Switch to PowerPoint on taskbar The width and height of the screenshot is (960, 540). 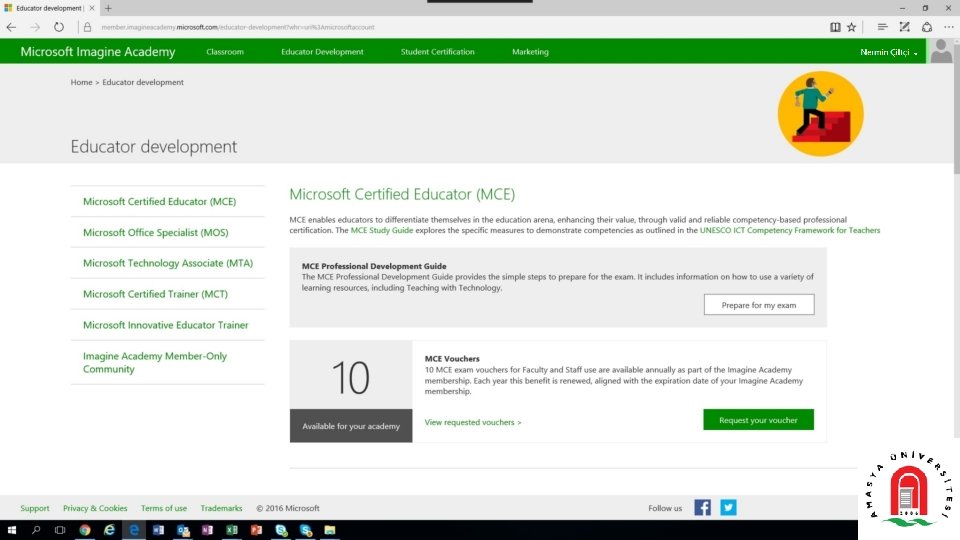256,530
